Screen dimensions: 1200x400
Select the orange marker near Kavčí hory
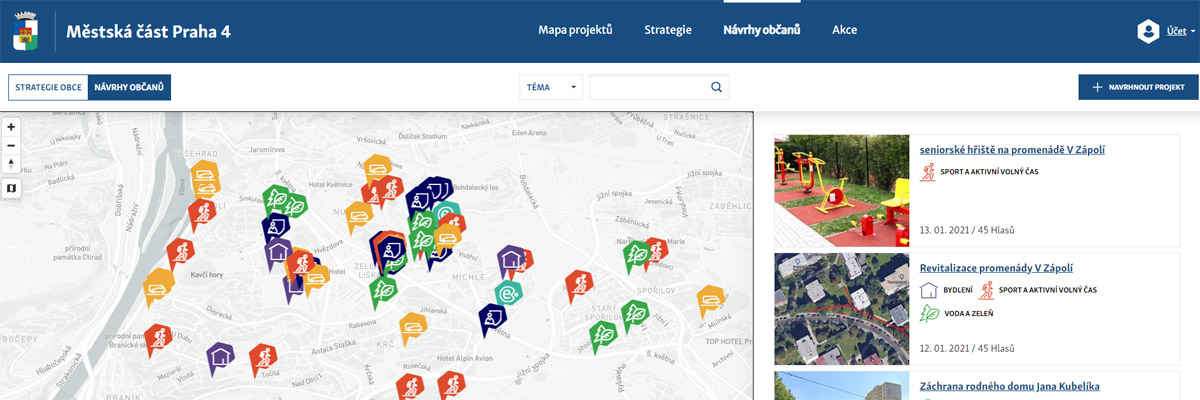(180, 250)
